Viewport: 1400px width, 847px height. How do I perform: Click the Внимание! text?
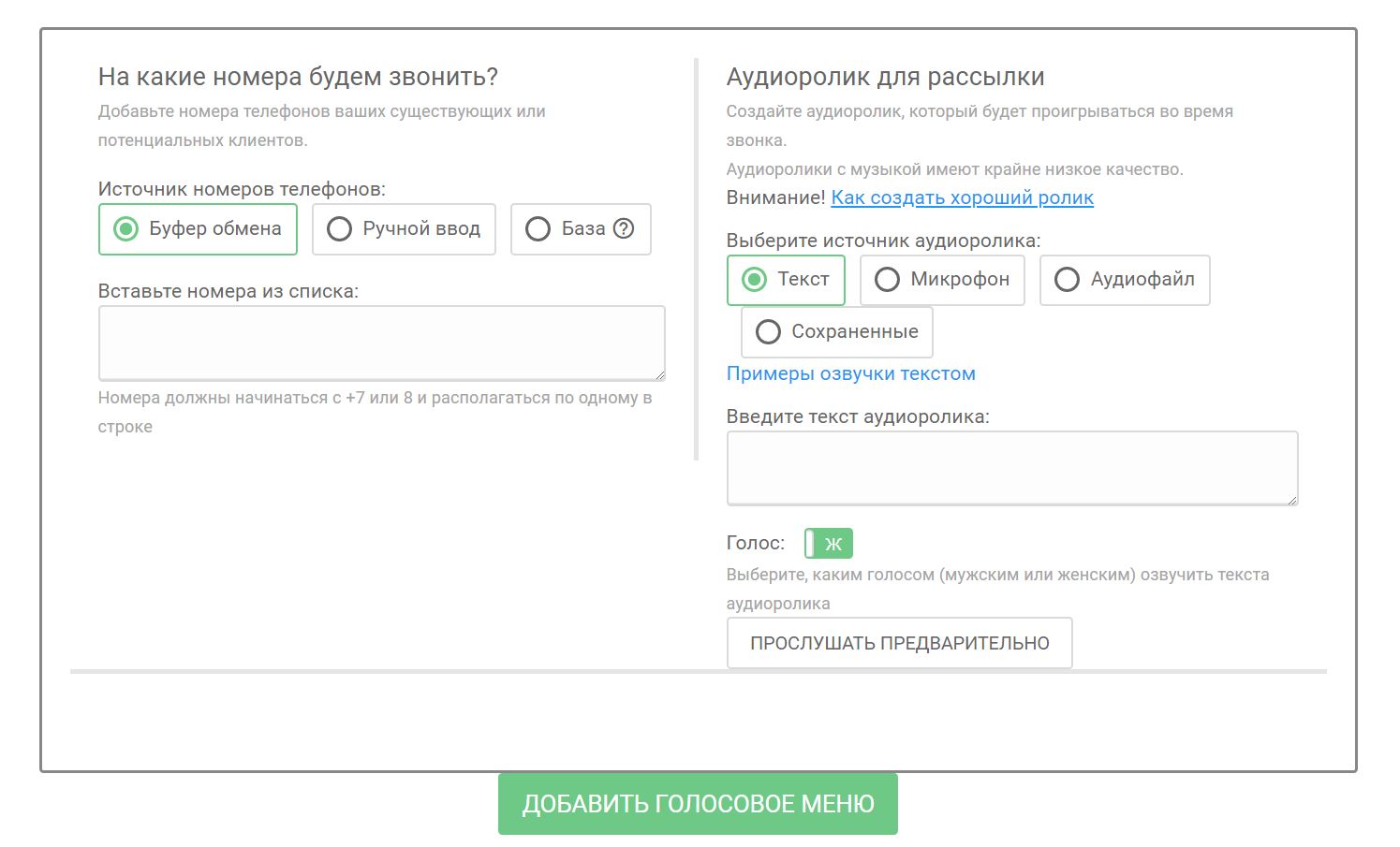click(775, 197)
